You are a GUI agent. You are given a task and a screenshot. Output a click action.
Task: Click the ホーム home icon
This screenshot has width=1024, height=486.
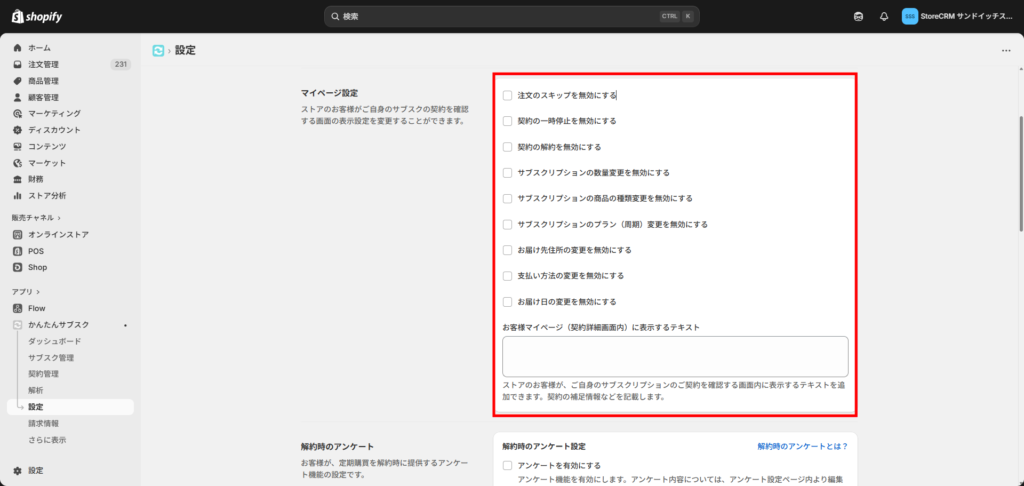click(18, 48)
